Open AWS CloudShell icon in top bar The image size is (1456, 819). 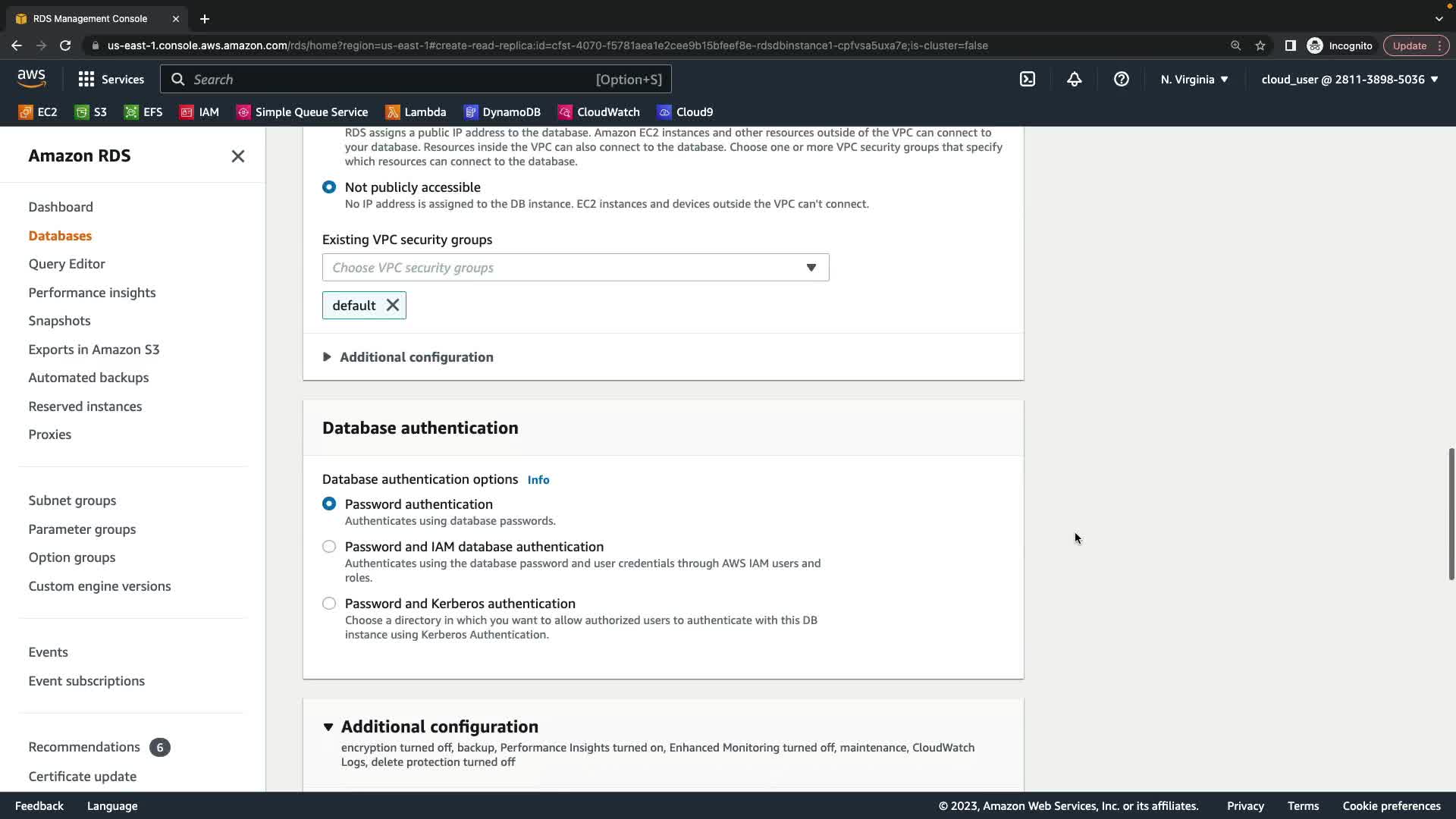coord(1027,79)
